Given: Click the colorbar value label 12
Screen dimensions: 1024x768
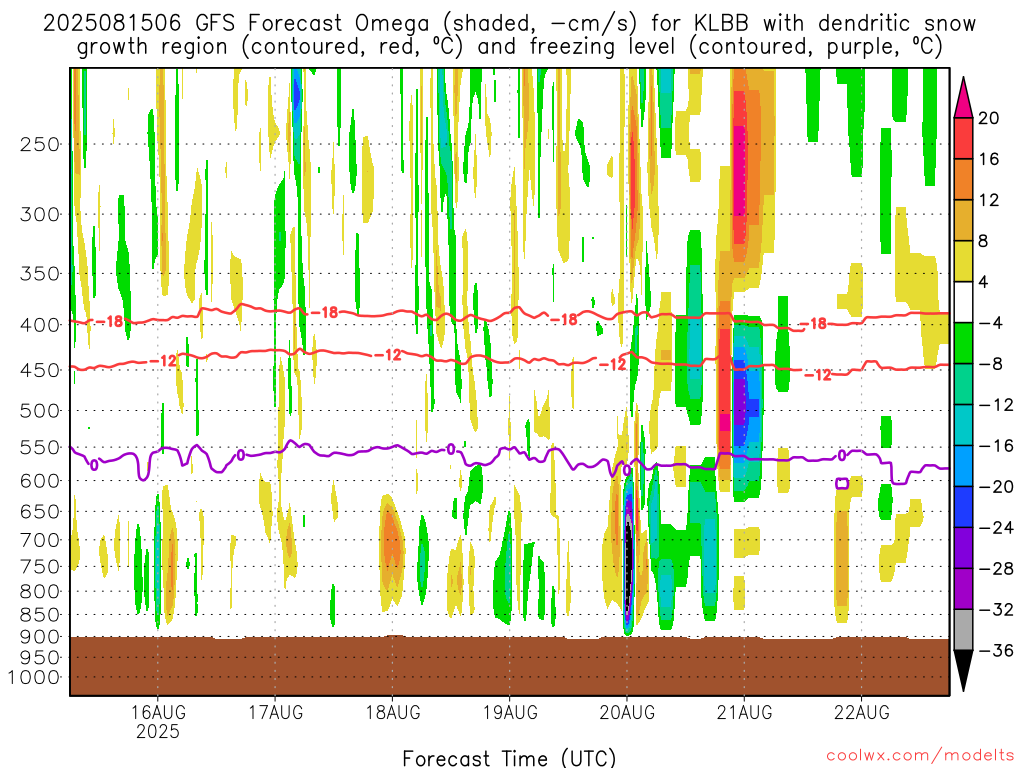Looking at the screenshot, I should (988, 200).
